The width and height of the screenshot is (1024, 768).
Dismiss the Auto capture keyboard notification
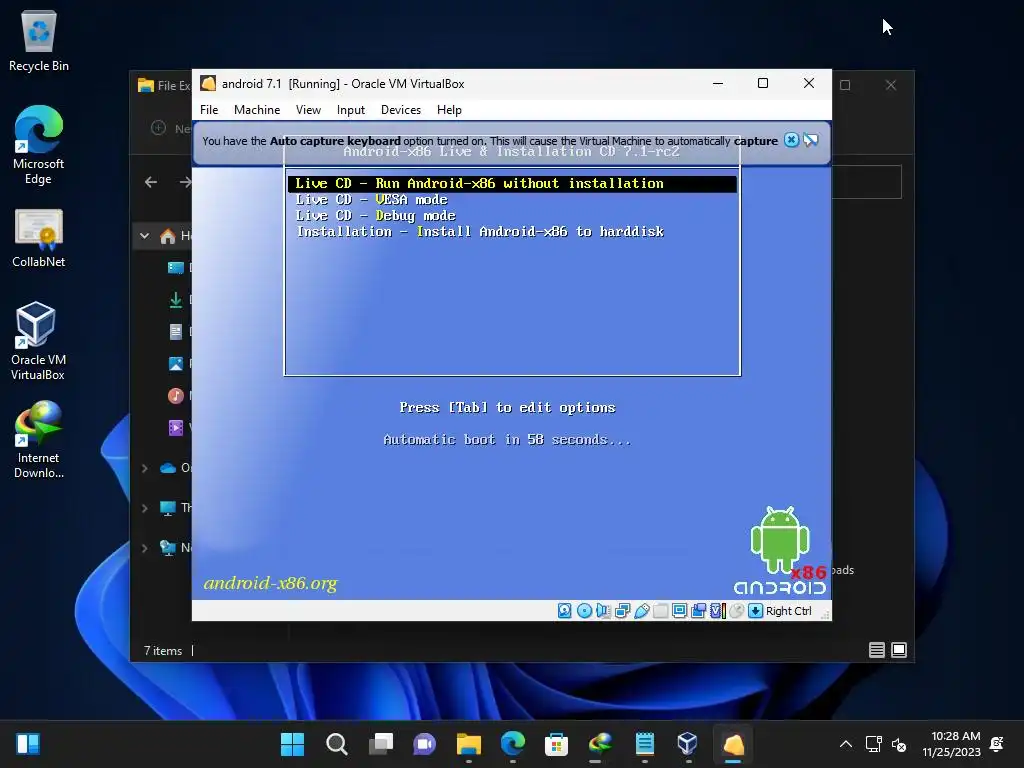coord(791,140)
